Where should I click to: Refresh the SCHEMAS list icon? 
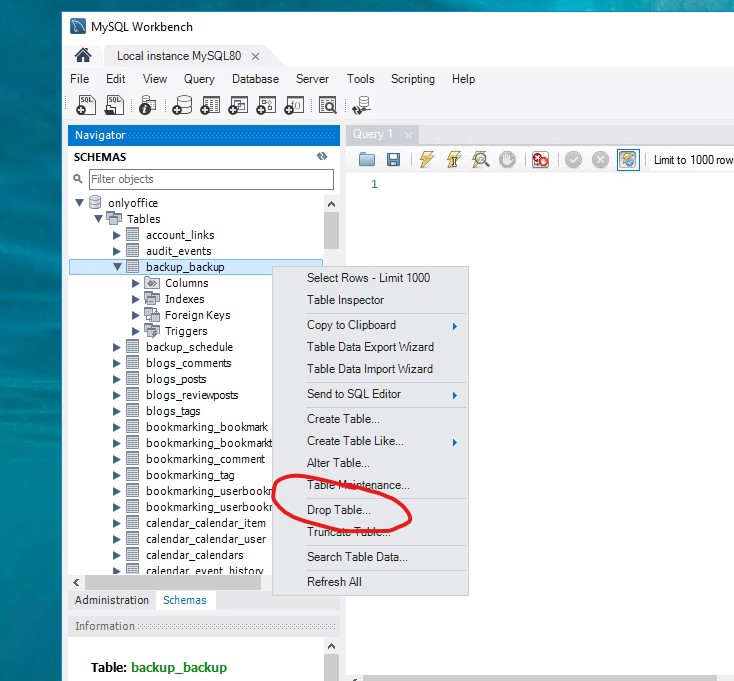point(322,156)
